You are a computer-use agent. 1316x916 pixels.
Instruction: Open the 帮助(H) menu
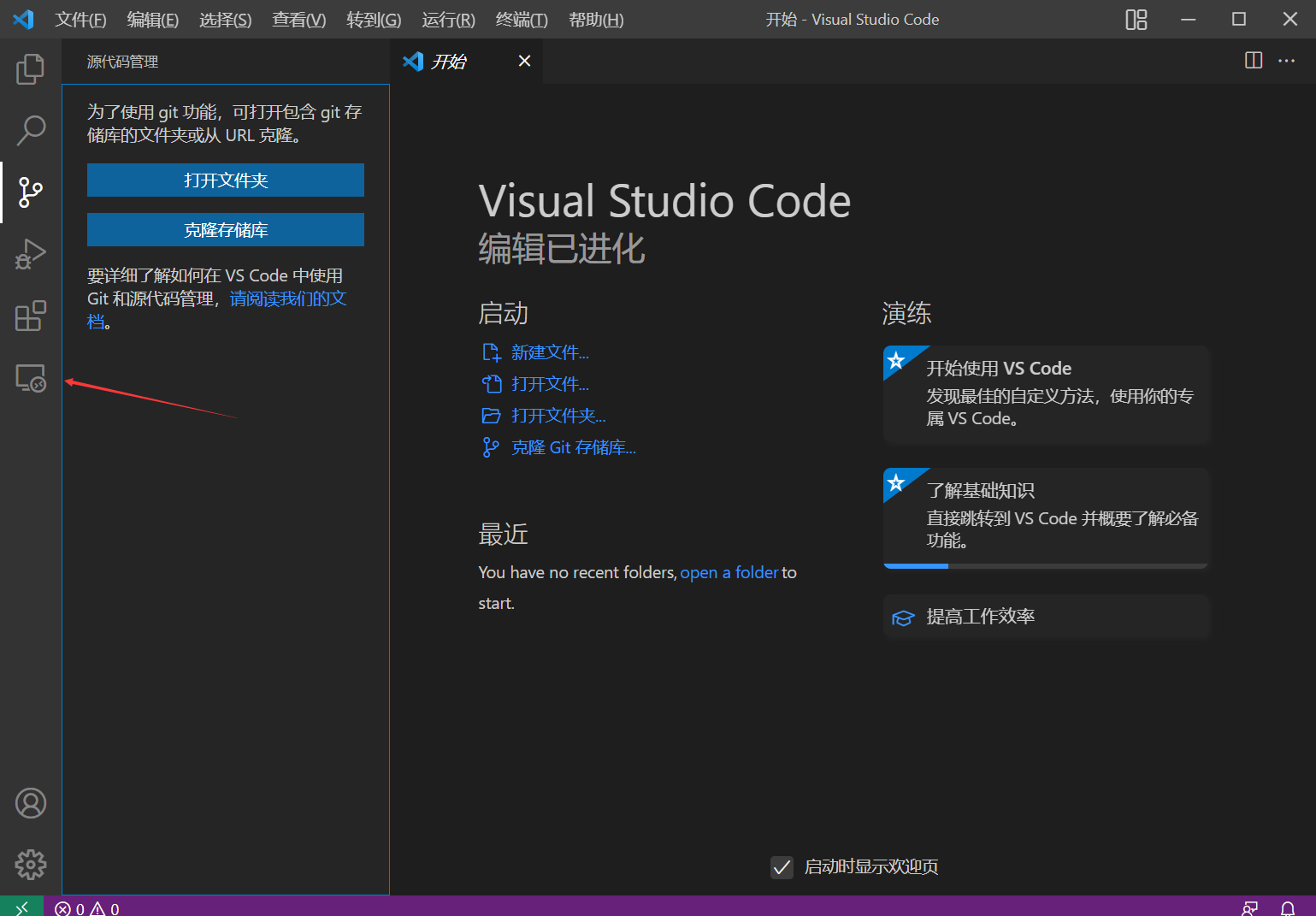point(596,20)
